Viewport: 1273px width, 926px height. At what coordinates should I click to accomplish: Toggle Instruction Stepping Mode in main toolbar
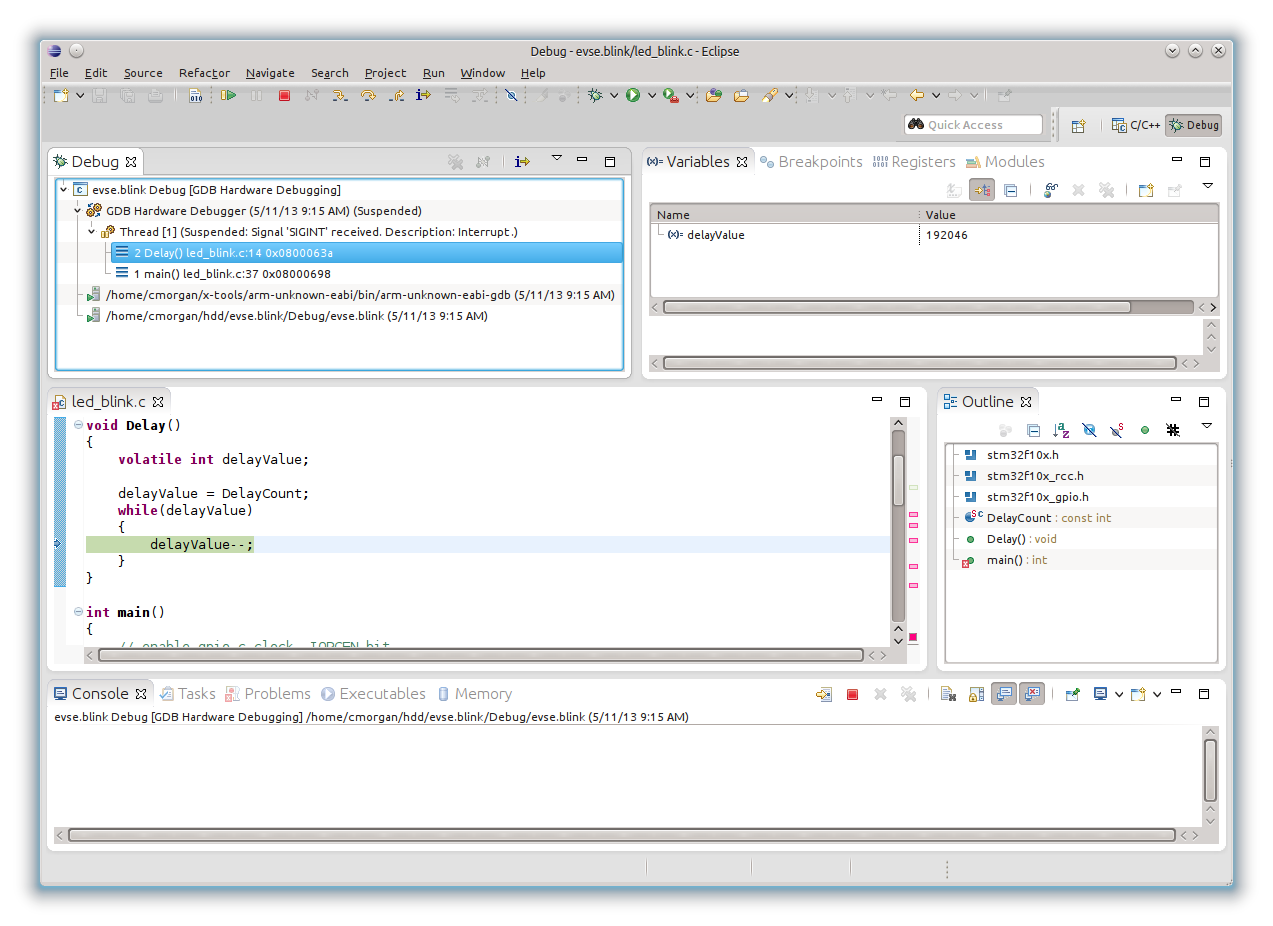423,95
